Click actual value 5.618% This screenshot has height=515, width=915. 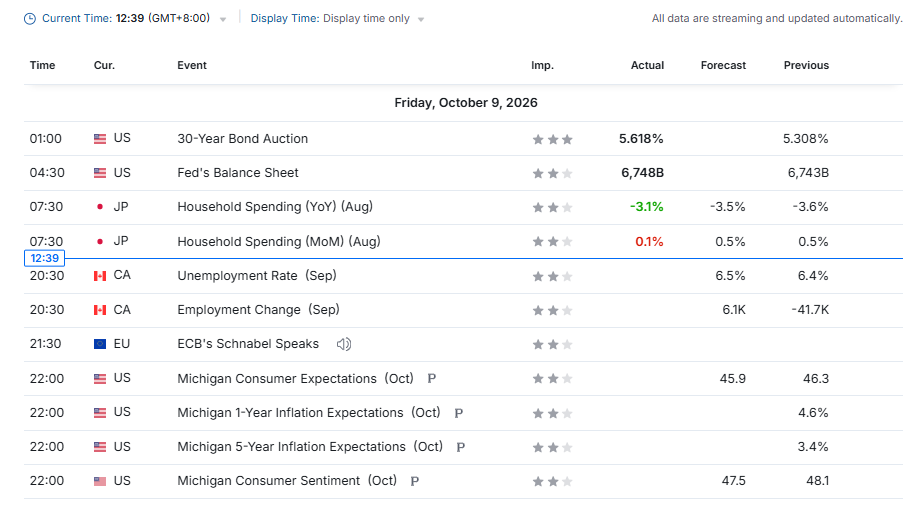click(641, 139)
